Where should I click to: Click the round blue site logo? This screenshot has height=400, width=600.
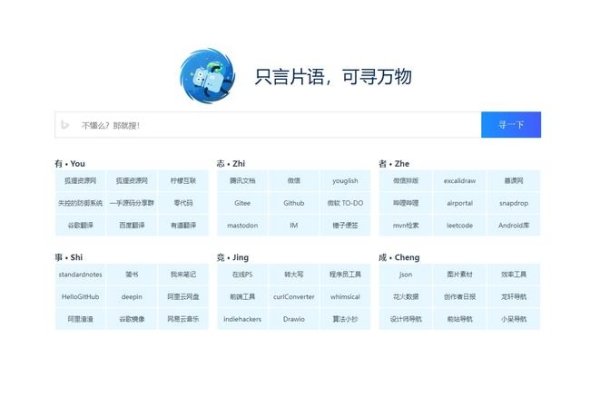(207, 76)
